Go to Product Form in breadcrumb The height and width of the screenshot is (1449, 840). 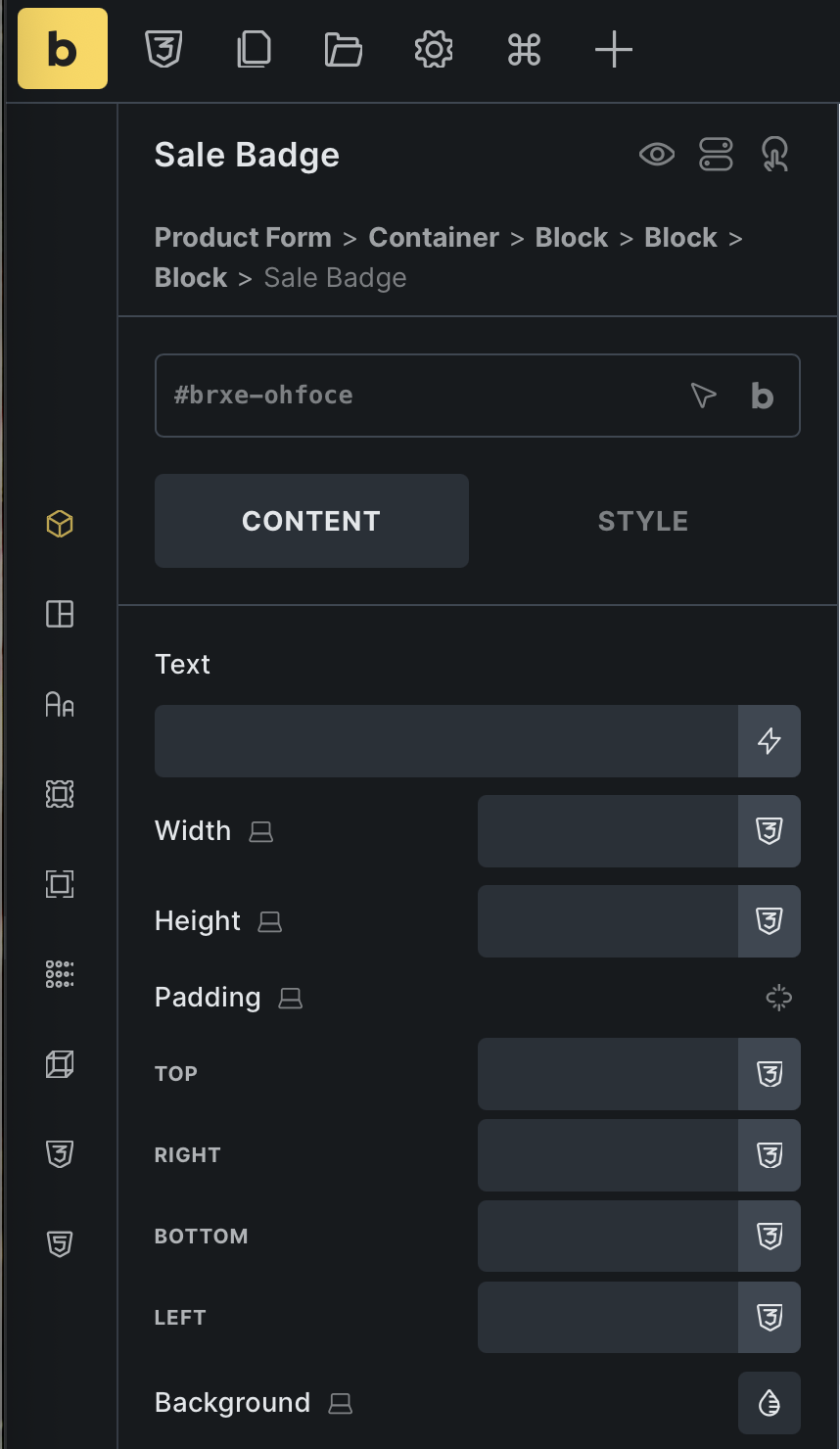(x=243, y=238)
